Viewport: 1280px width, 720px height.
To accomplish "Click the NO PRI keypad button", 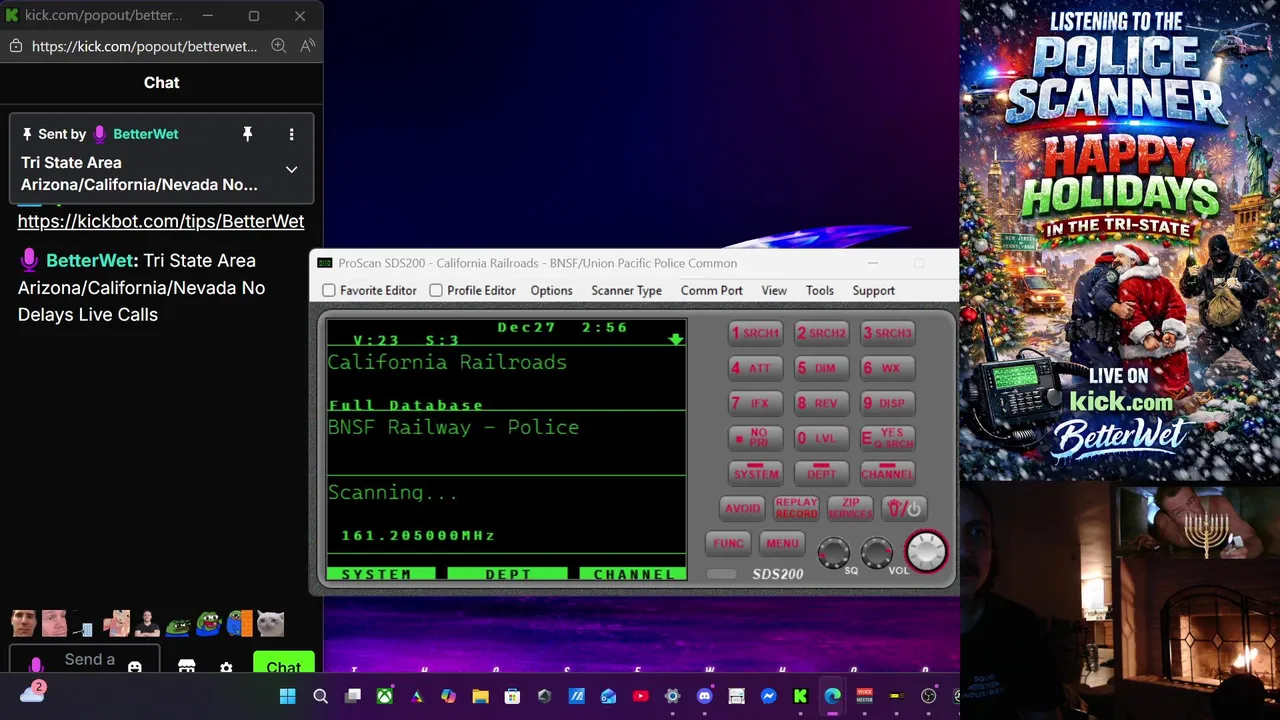I will click(755, 438).
